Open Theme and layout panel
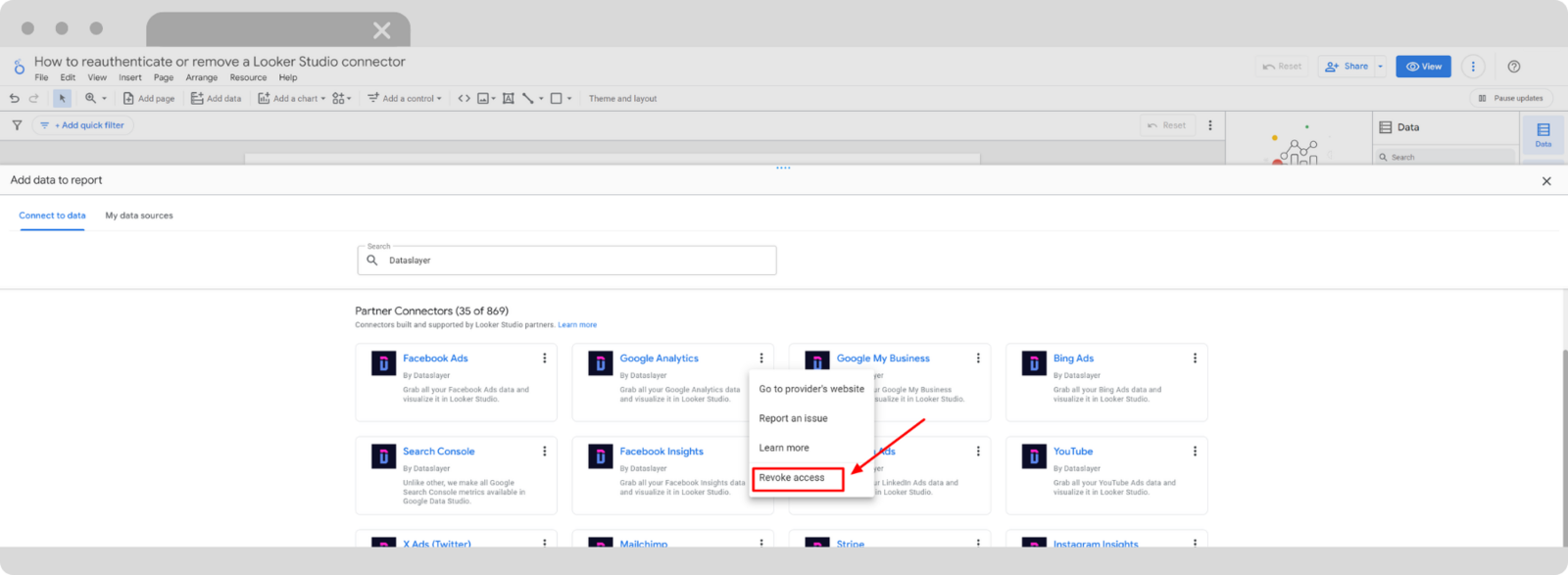This screenshot has height=575, width=1568. [622, 98]
